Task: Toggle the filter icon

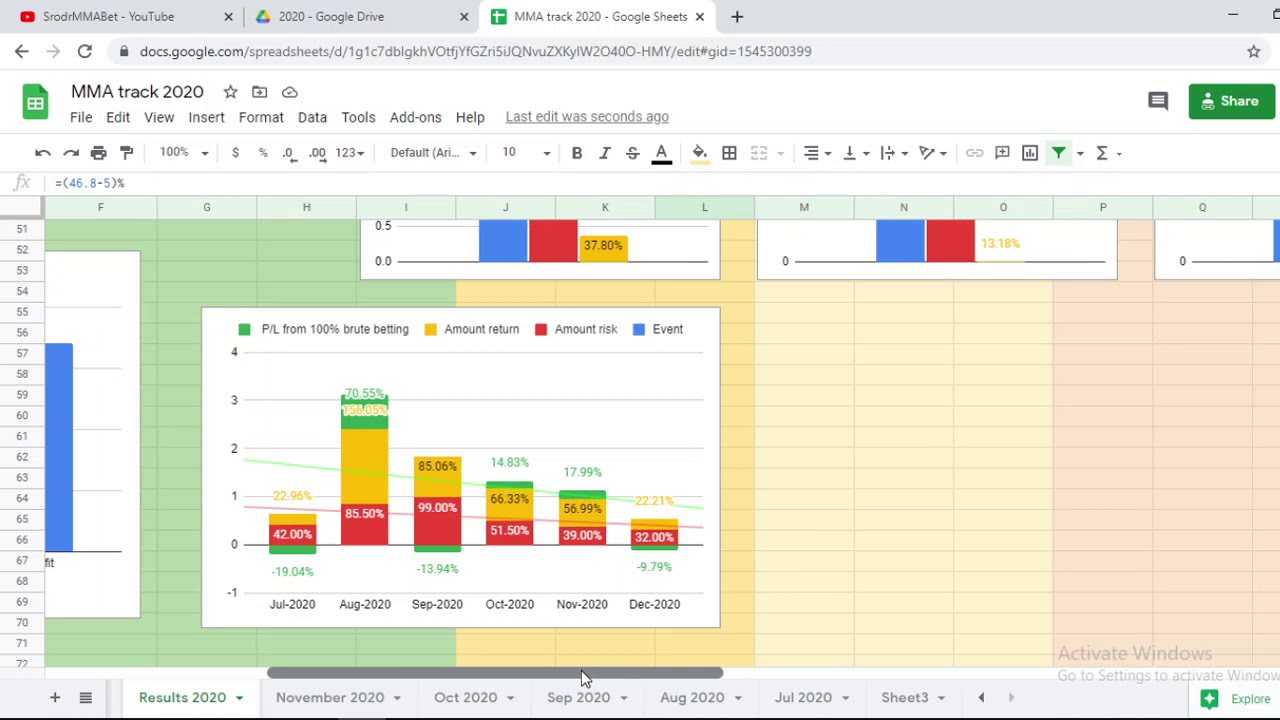Action: coord(1058,153)
